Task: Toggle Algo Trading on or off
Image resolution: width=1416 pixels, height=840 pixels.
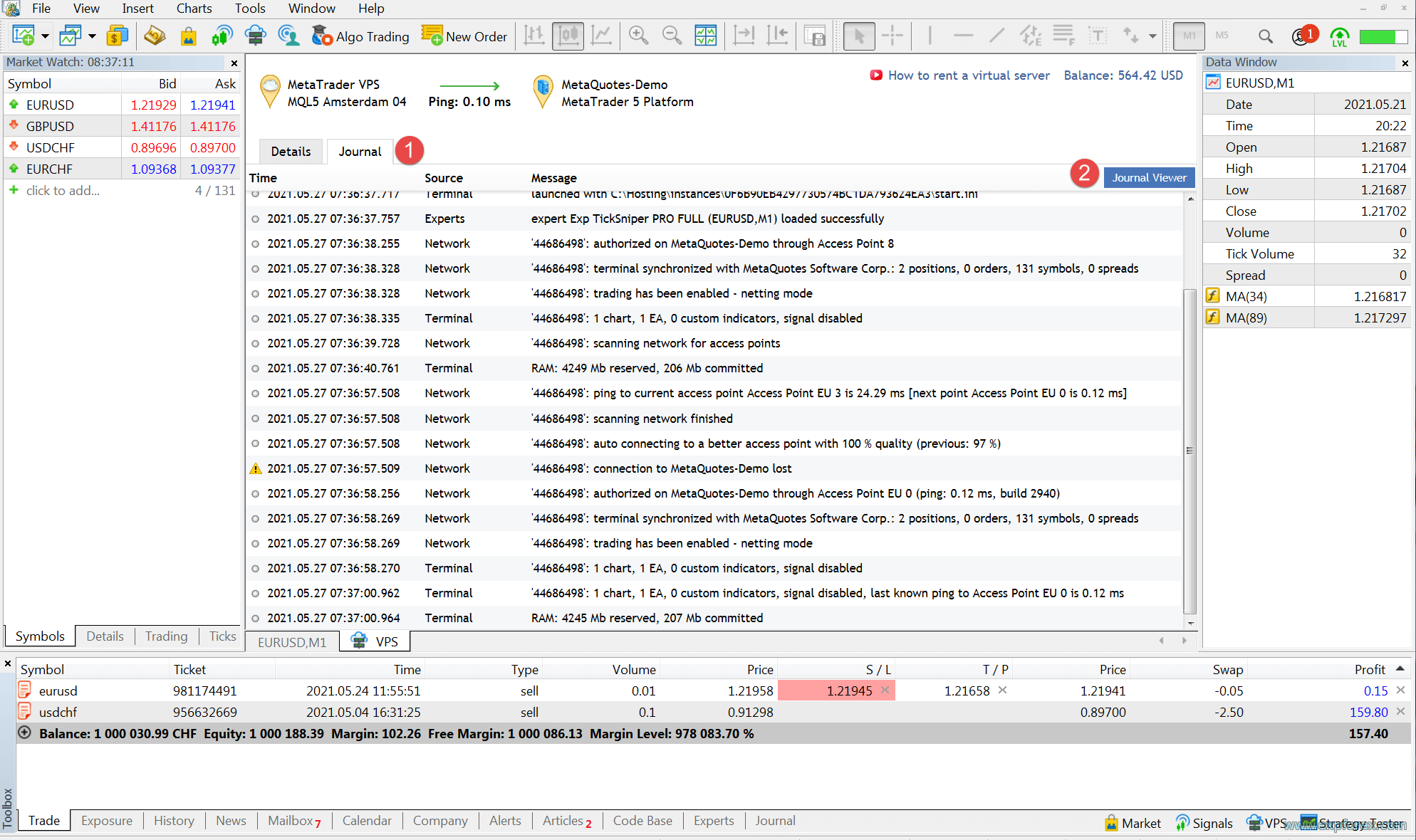Action: 360,36
